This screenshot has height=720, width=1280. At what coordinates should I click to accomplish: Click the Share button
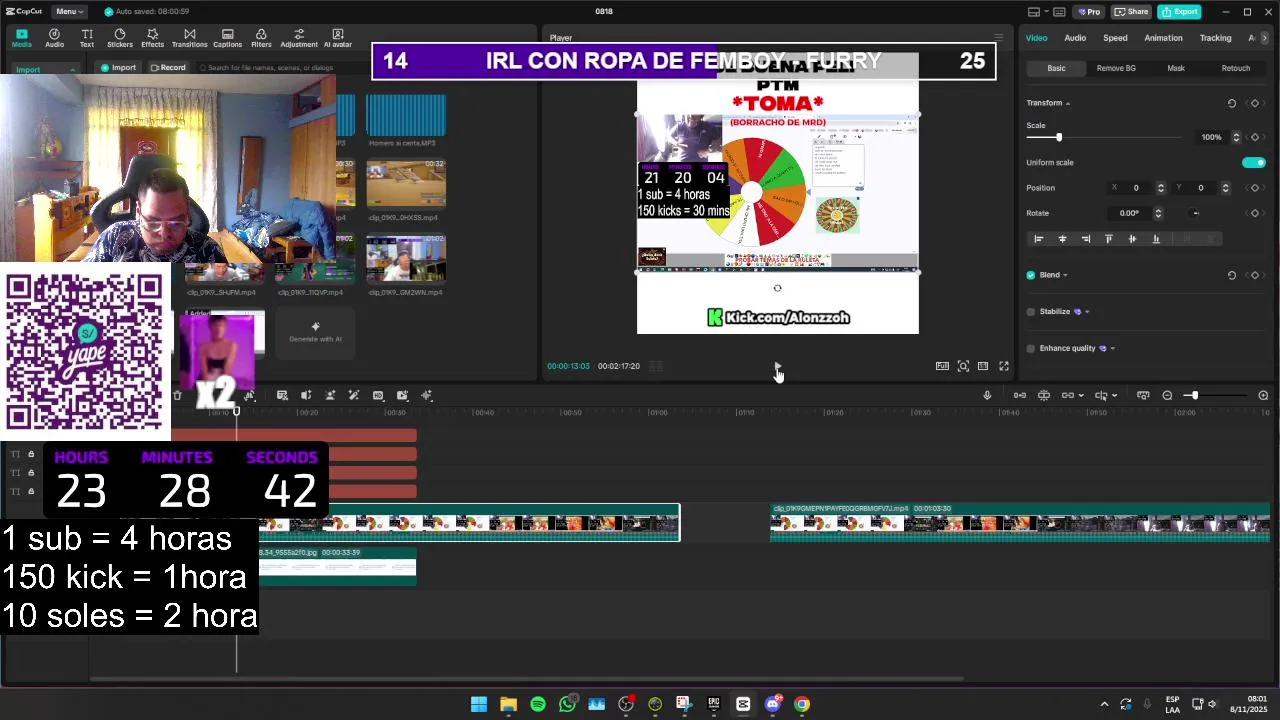1131,11
